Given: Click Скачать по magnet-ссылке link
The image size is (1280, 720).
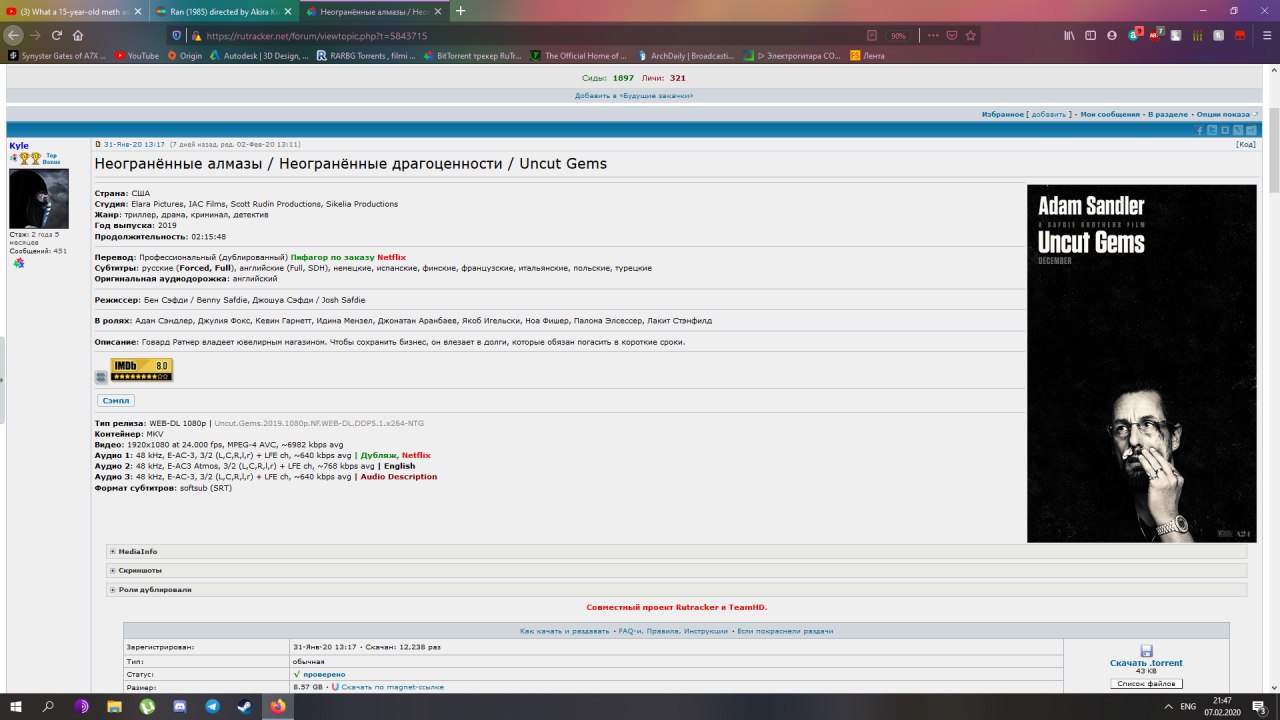Looking at the screenshot, I should point(392,687).
